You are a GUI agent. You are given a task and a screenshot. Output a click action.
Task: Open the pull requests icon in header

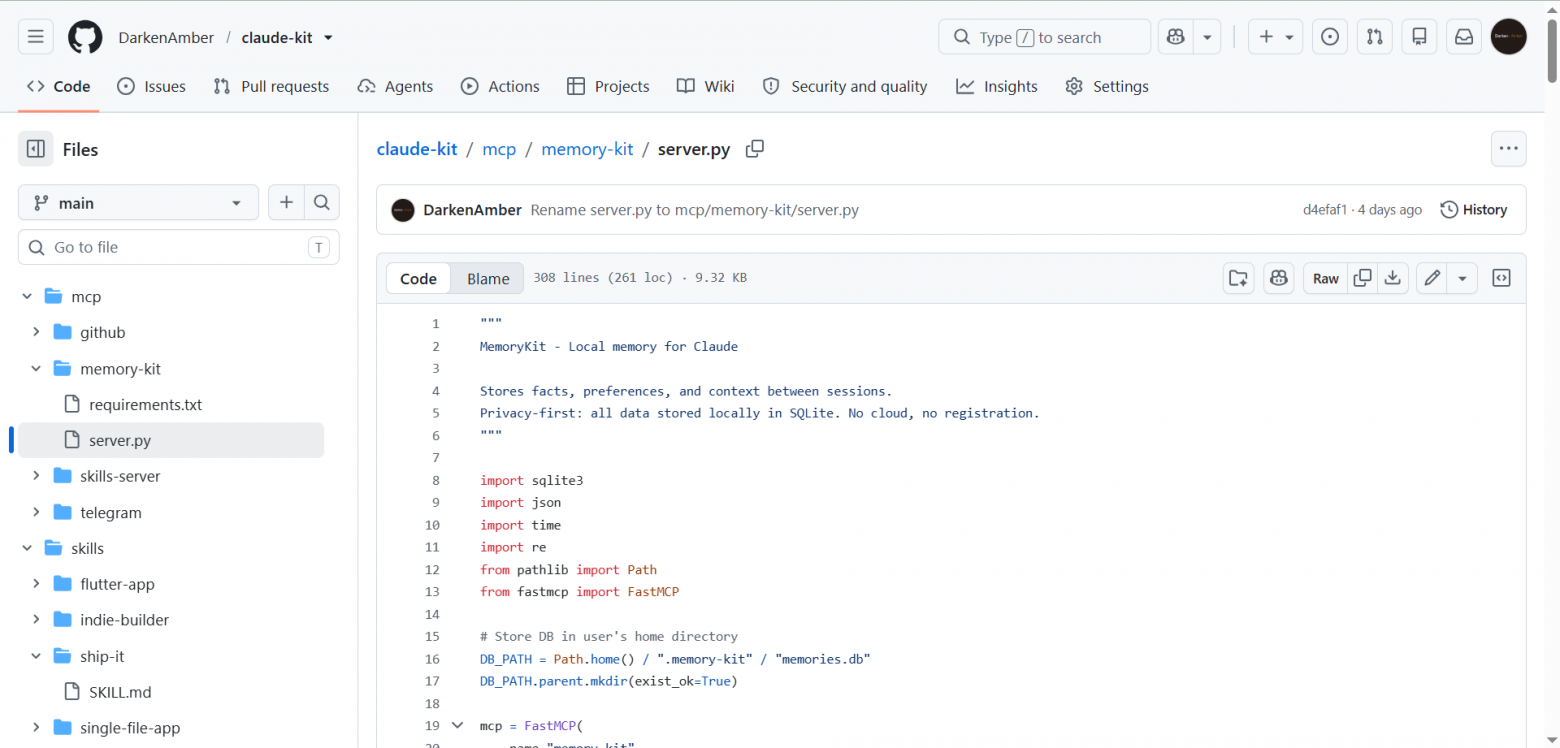click(x=1374, y=37)
